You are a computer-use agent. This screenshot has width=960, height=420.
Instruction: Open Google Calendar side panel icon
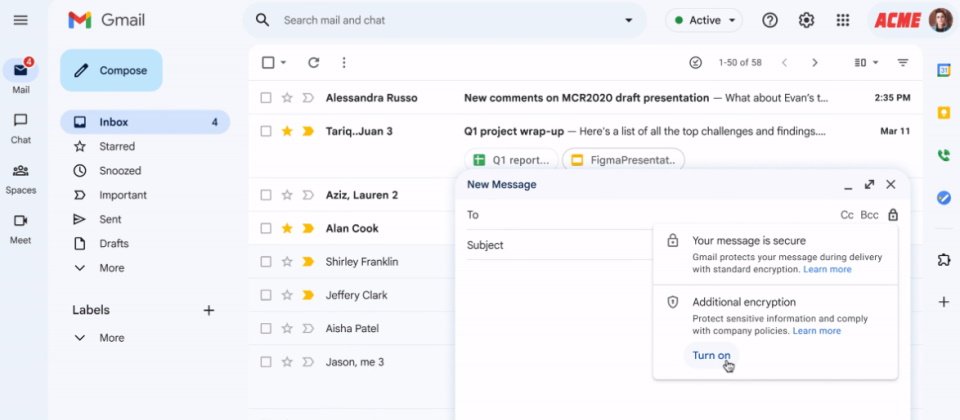[x=943, y=70]
